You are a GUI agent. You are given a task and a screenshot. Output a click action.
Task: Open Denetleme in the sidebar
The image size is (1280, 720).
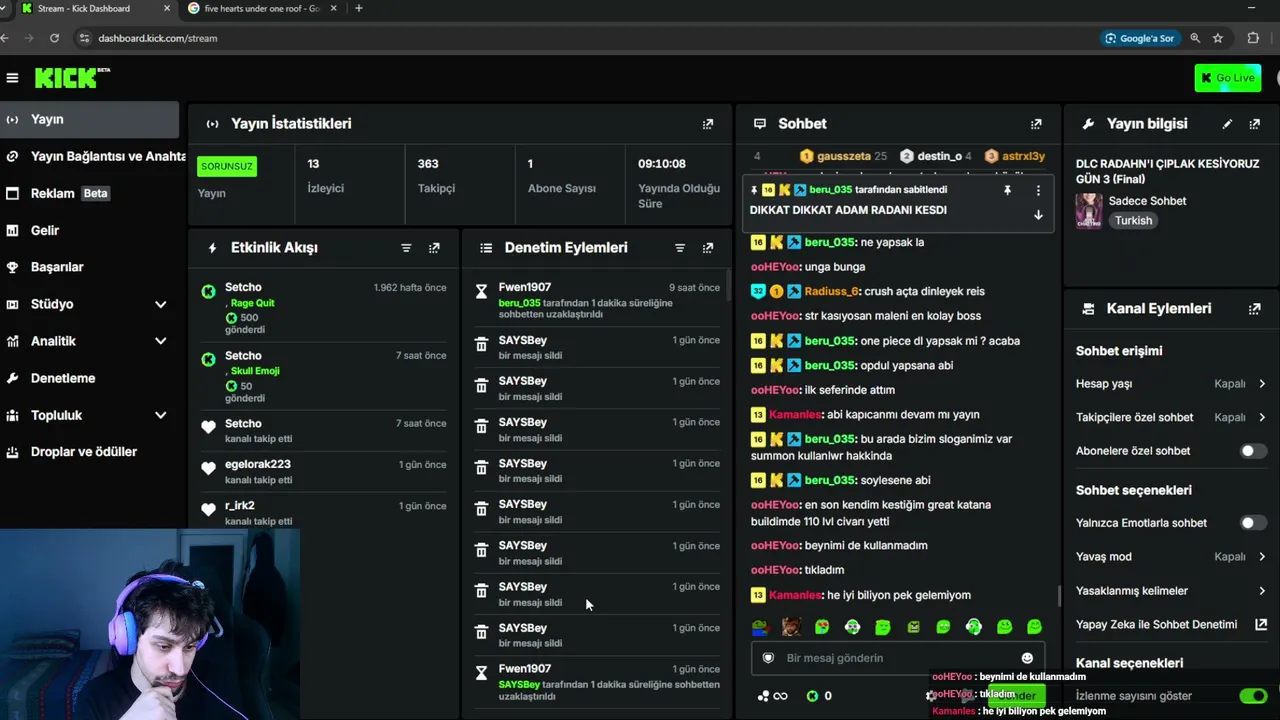point(90,378)
